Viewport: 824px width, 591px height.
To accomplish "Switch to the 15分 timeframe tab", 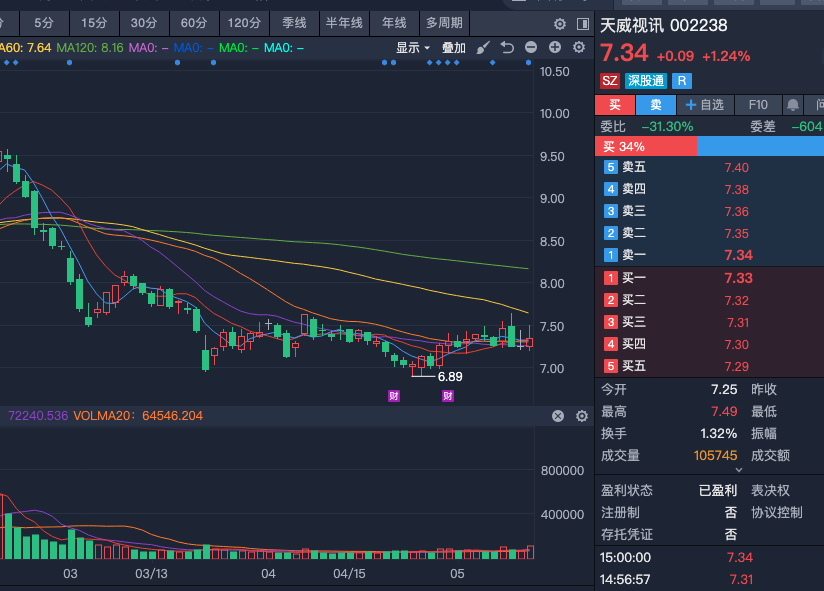I will pyautogui.click(x=94, y=23).
